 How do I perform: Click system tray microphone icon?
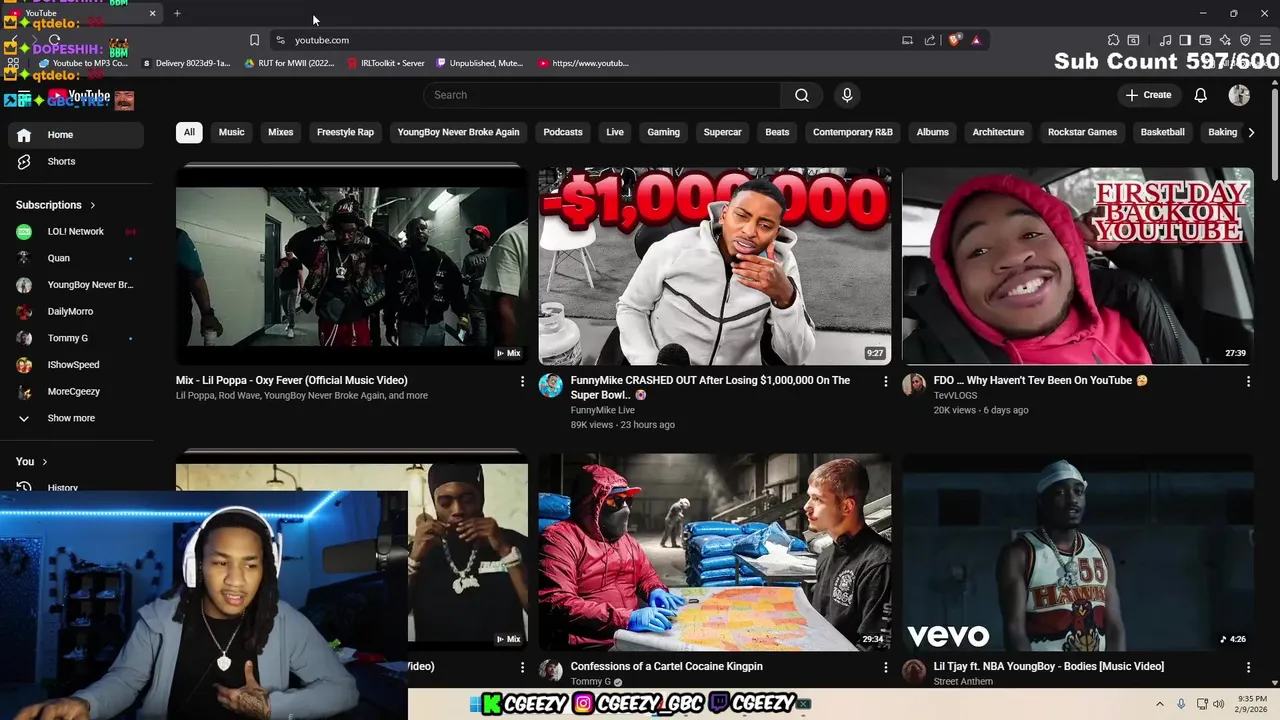pos(1181,704)
